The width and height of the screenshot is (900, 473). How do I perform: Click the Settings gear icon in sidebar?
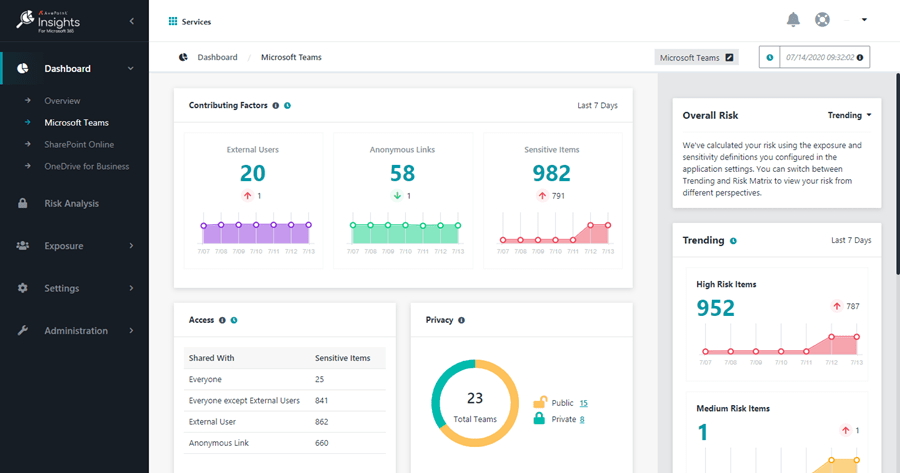point(22,288)
